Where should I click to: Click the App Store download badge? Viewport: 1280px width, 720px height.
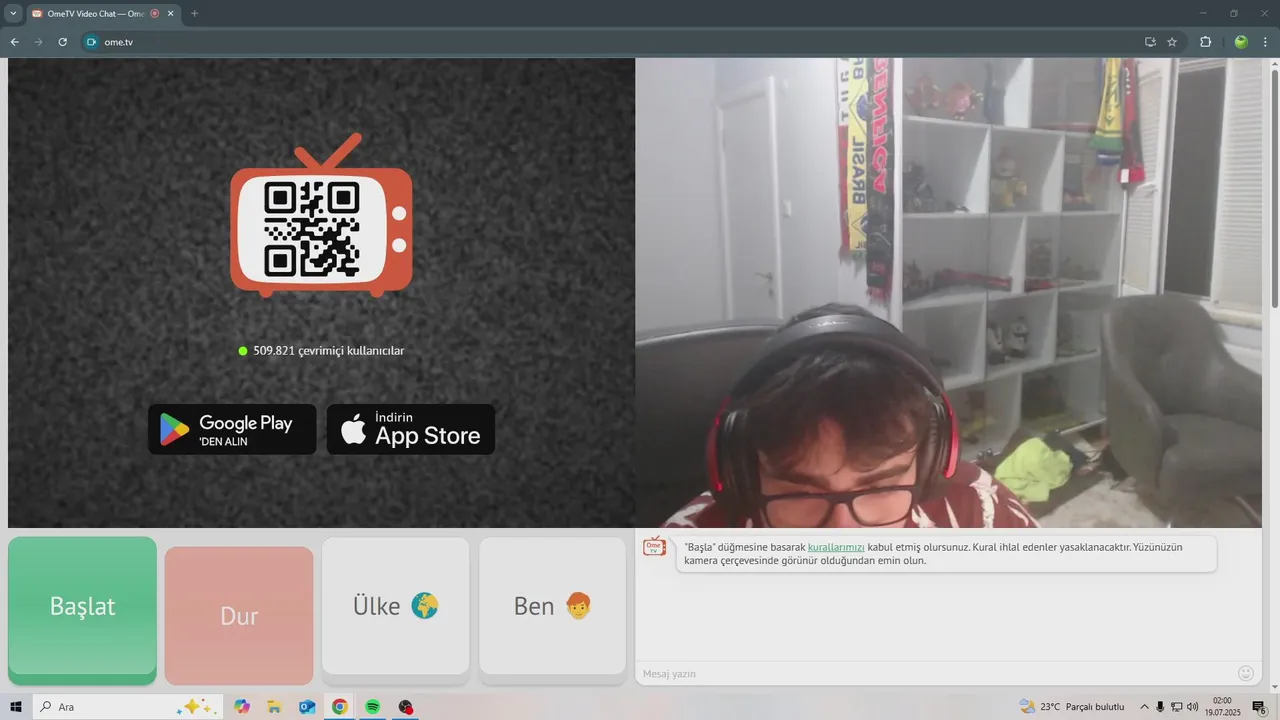[411, 429]
